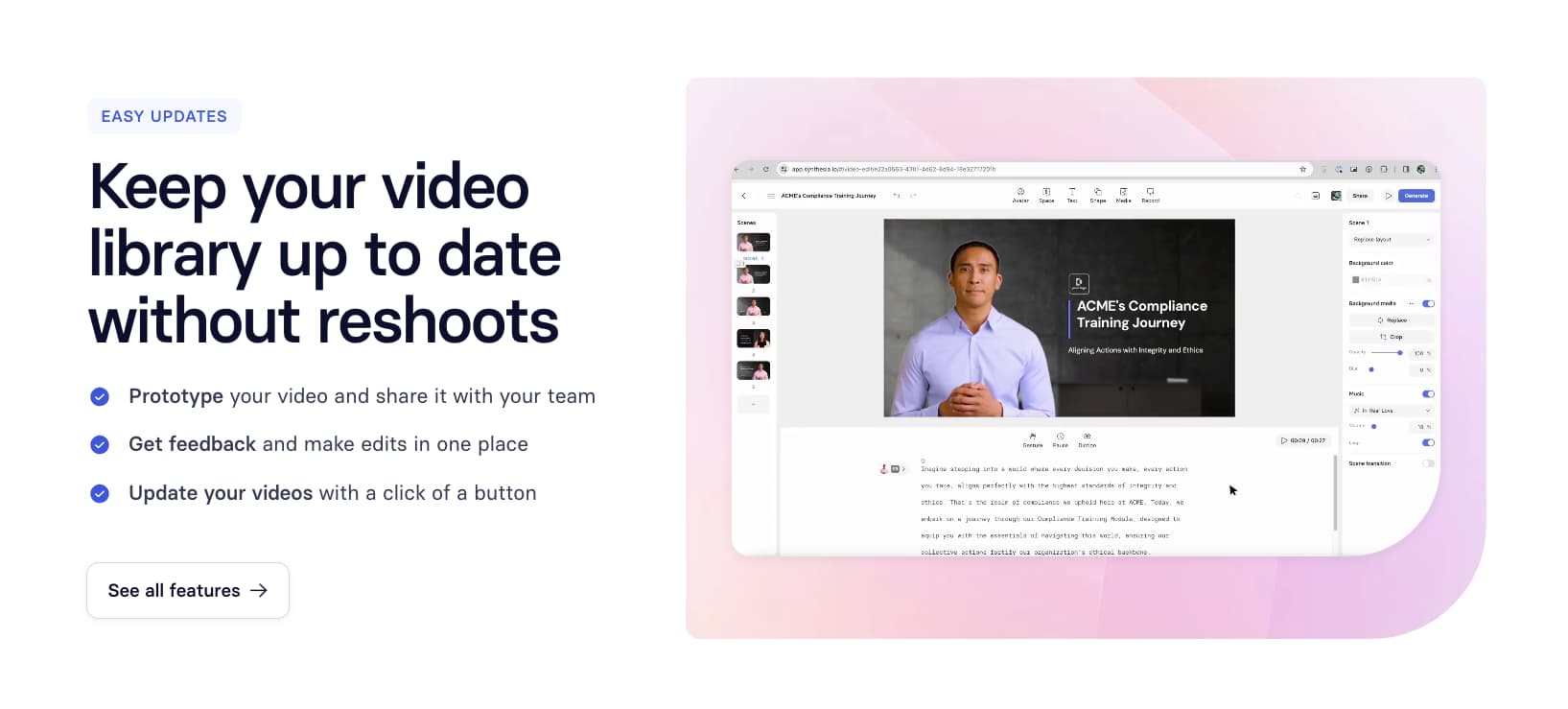The height and width of the screenshot is (709, 1568).
Task: Open the hamburger menu beside the video title
Action: [x=771, y=196]
